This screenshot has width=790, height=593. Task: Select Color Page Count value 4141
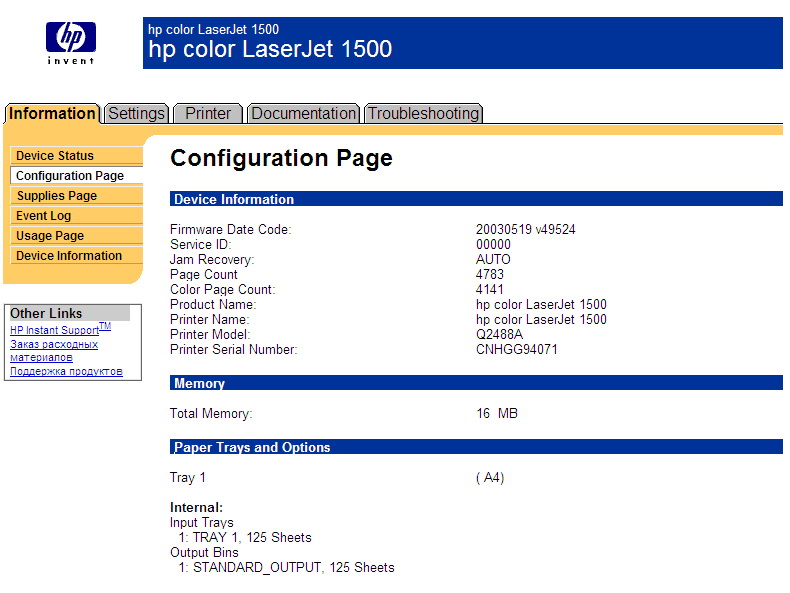click(490, 289)
